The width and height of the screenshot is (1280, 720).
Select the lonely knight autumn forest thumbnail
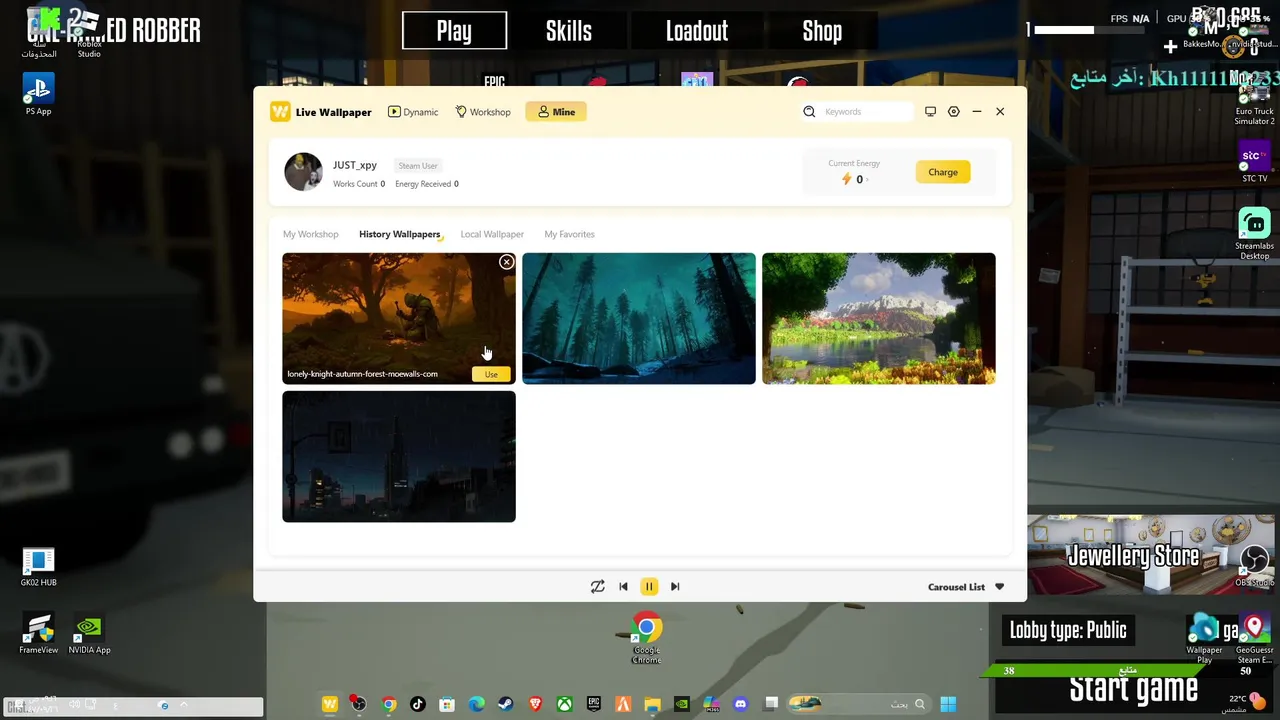tap(399, 318)
